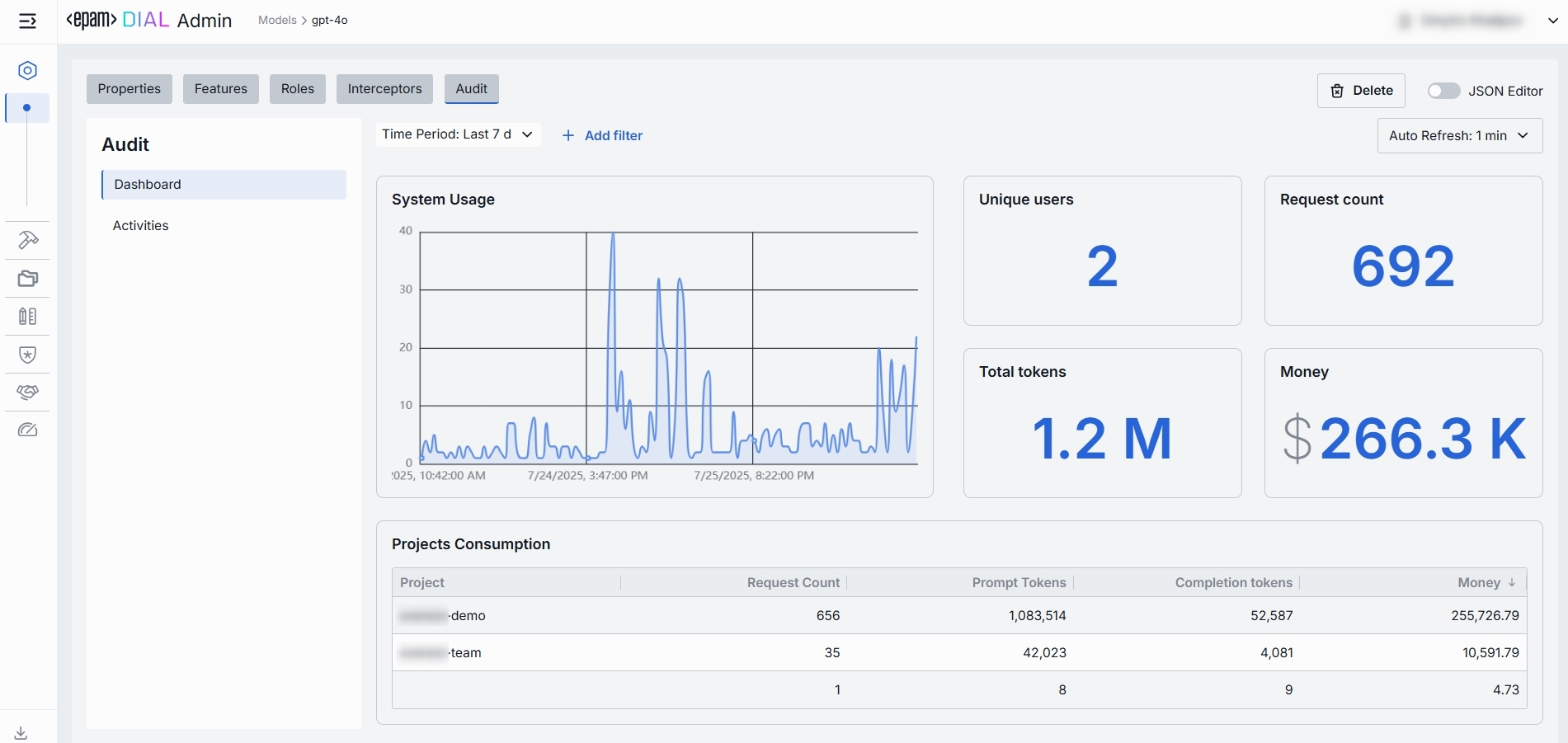This screenshot has height=743, width=1568.
Task: Click the 42,023 prompt tokens cell
Action: pos(1045,653)
